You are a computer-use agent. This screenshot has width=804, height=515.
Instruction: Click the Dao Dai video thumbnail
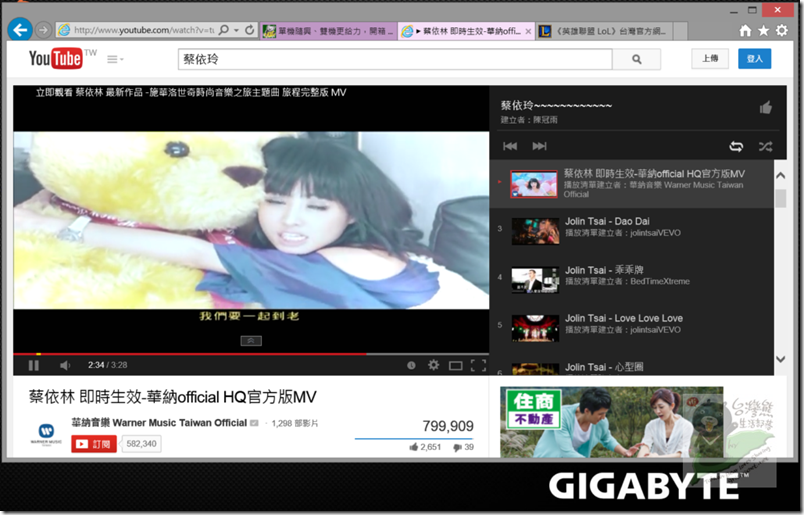pyautogui.click(x=535, y=231)
